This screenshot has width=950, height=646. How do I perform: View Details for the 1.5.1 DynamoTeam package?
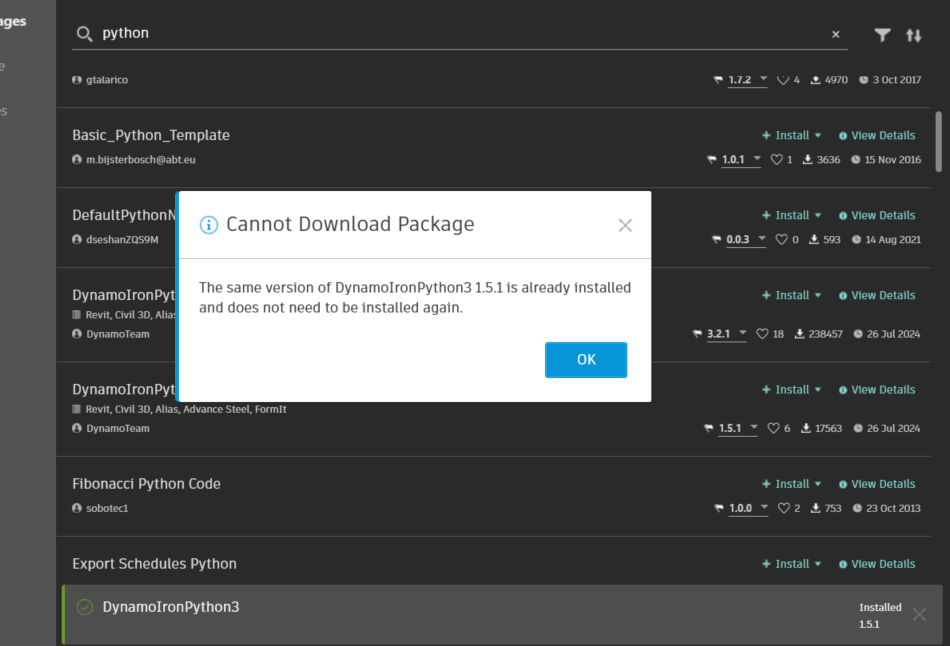point(877,390)
